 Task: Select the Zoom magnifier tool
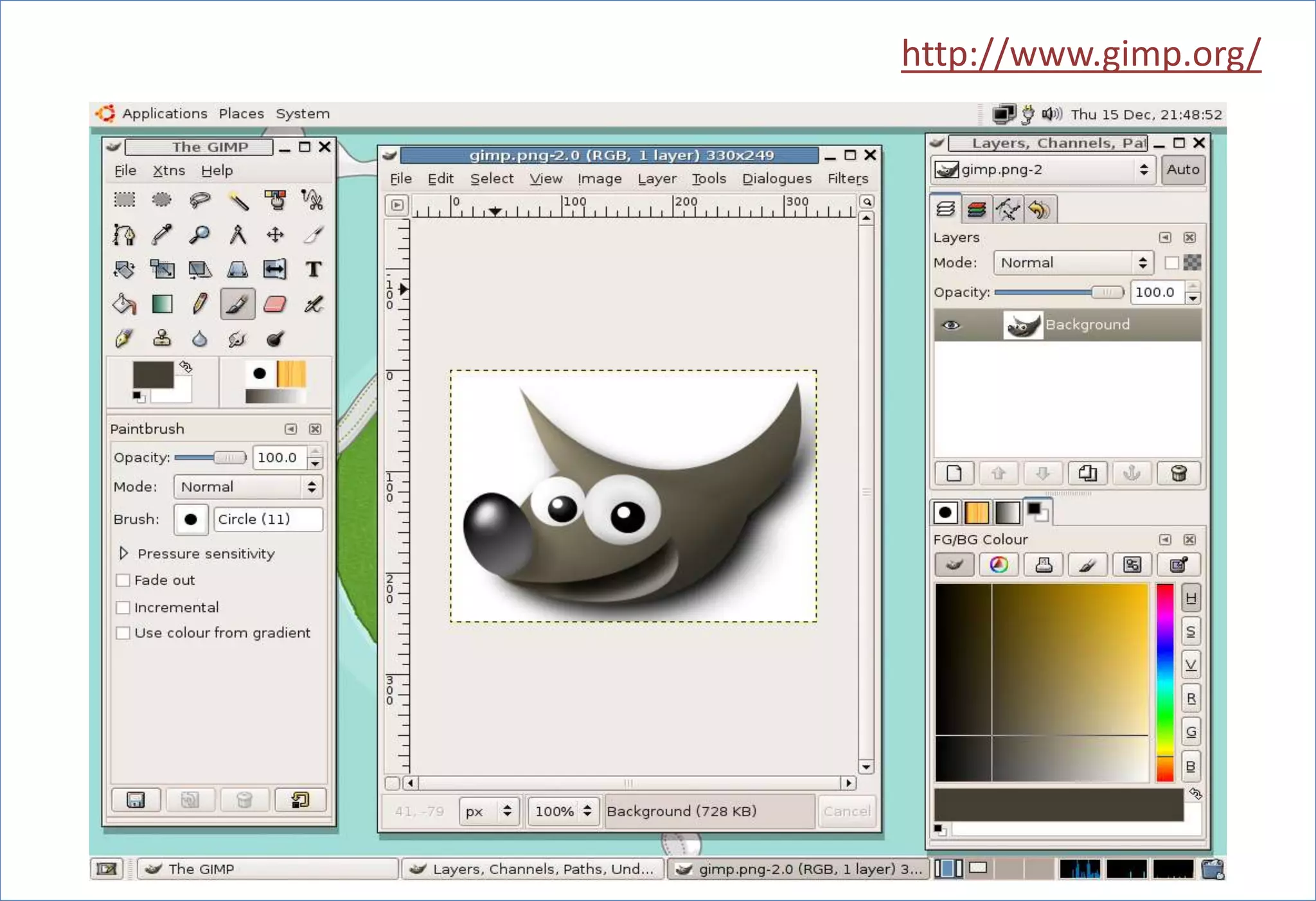200,235
